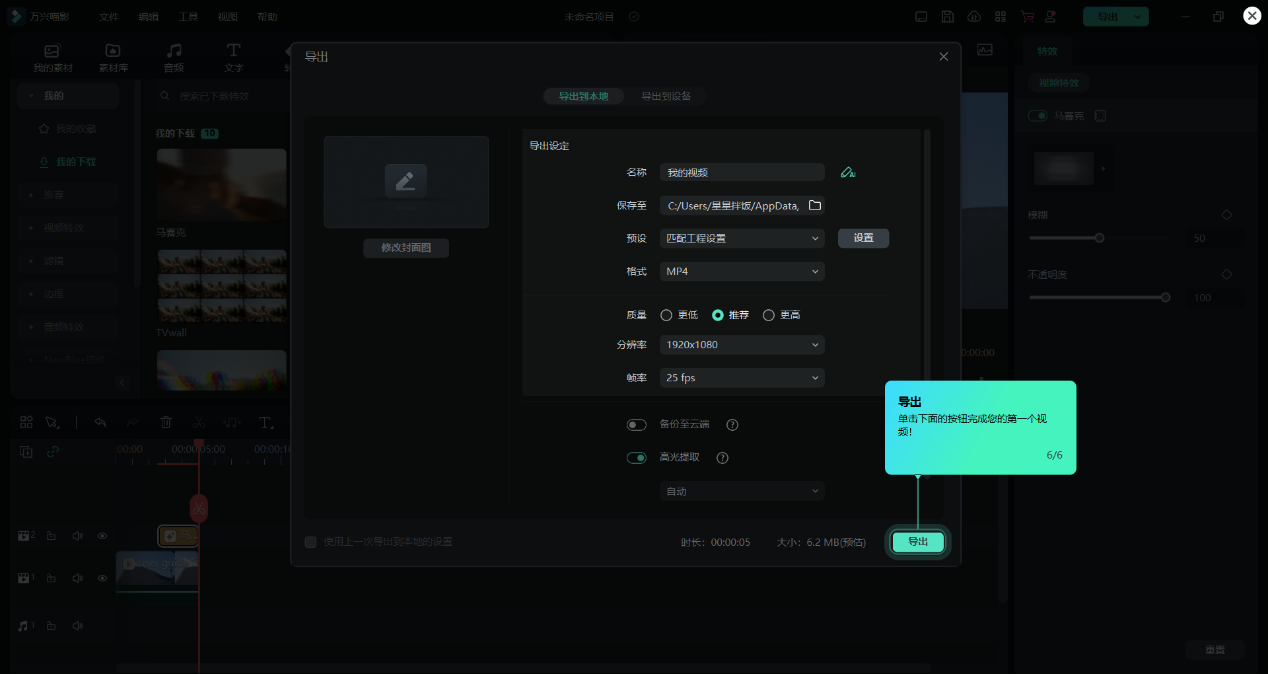Open the 文件 menu

pyautogui.click(x=109, y=17)
